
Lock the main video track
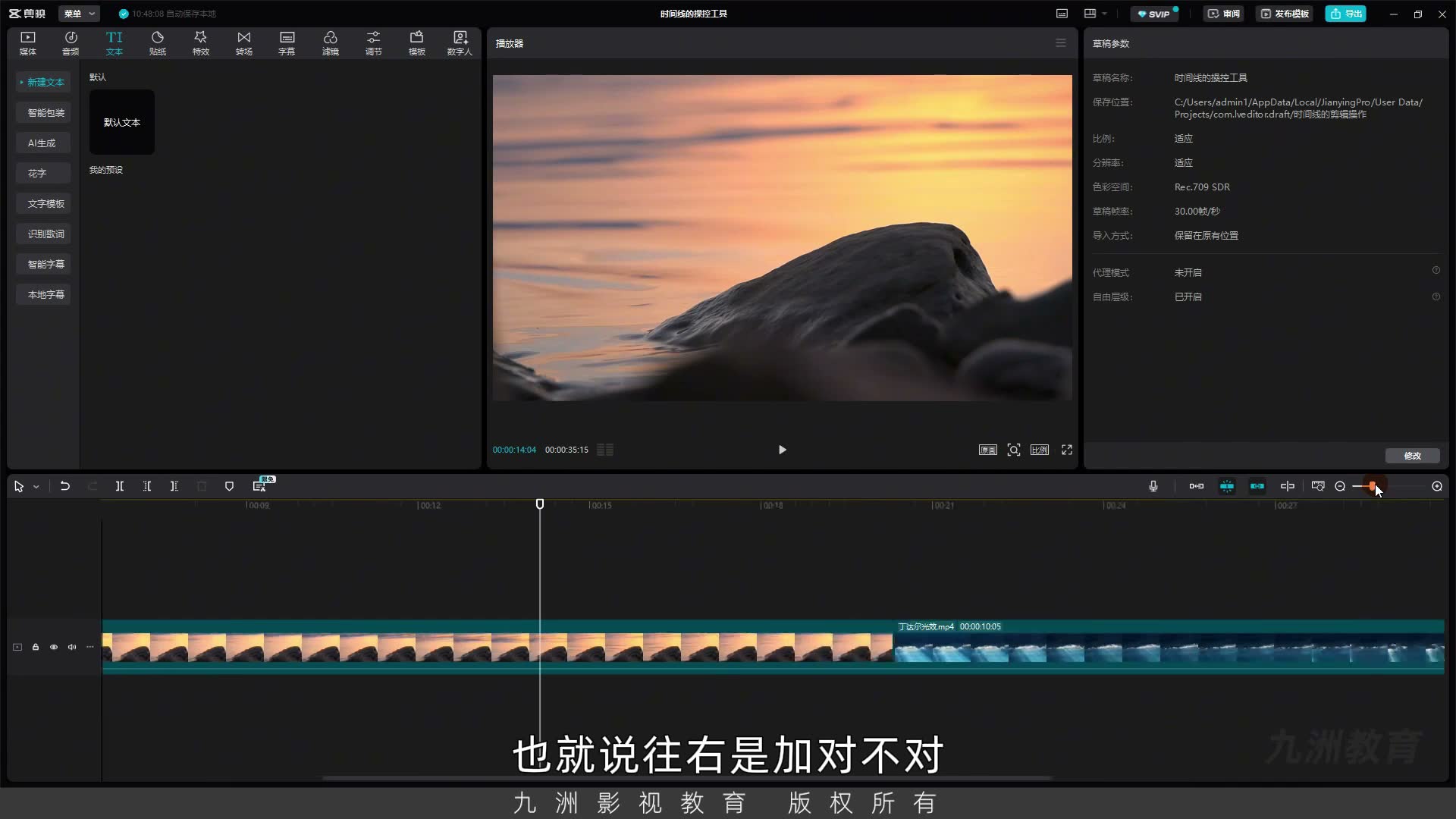(x=36, y=647)
